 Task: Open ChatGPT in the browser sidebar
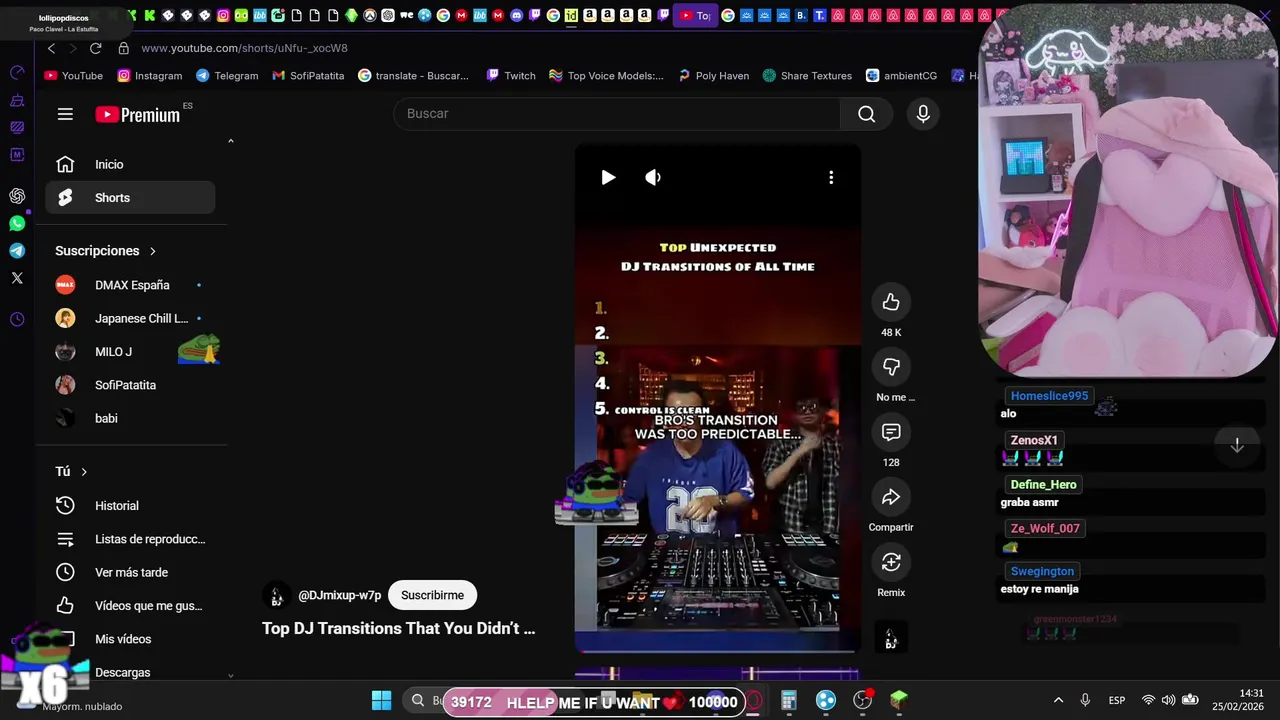[x=17, y=196]
